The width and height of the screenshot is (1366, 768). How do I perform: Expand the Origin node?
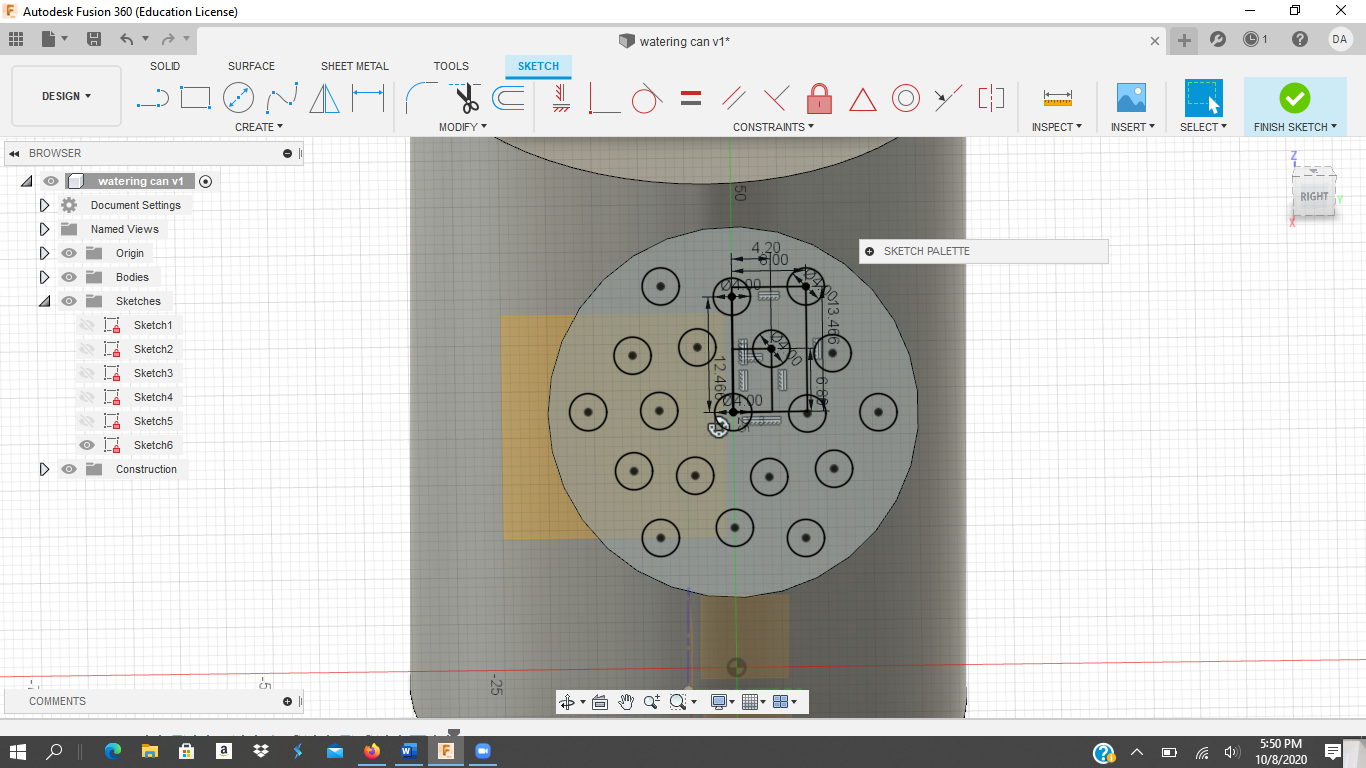44,253
